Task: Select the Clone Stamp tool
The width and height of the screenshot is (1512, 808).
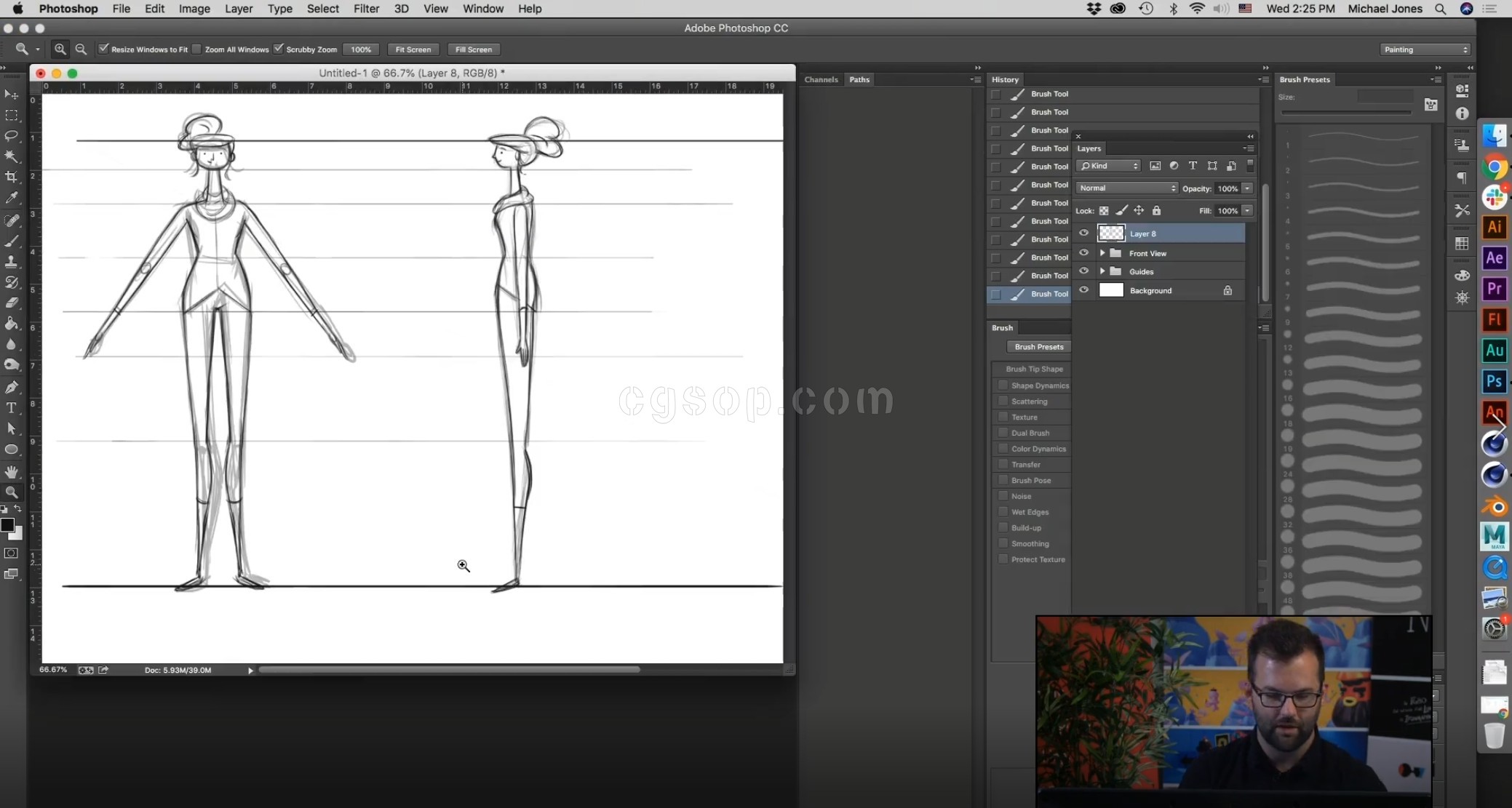Action: pyautogui.click(x=12, y=262)
